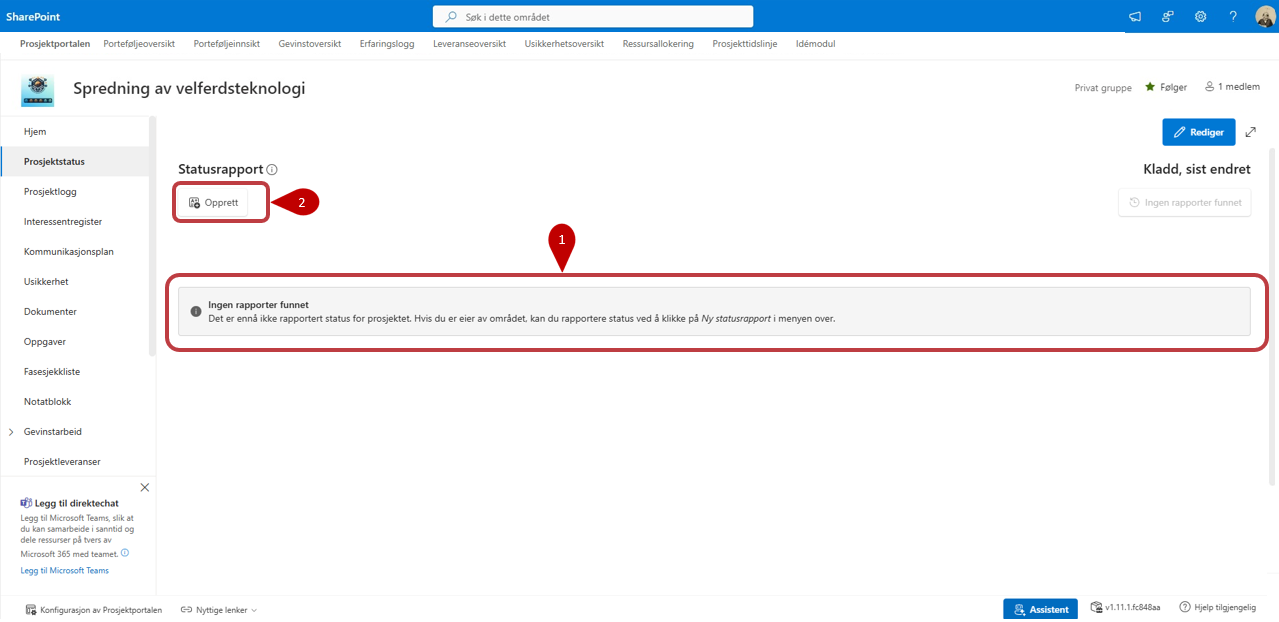Click the Opprett button

click(214, 202)
